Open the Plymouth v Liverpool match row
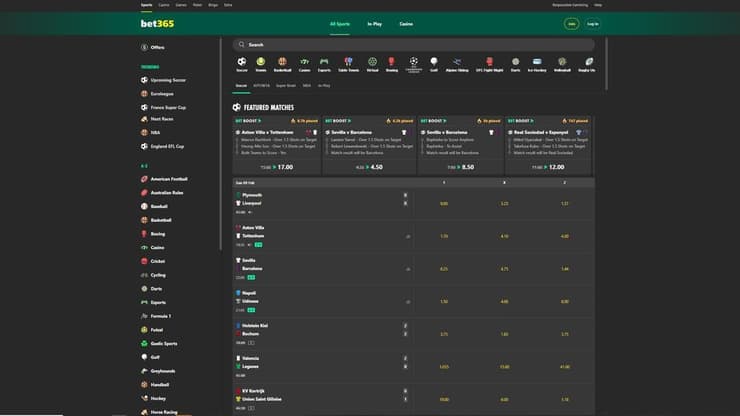 [413, 204]
